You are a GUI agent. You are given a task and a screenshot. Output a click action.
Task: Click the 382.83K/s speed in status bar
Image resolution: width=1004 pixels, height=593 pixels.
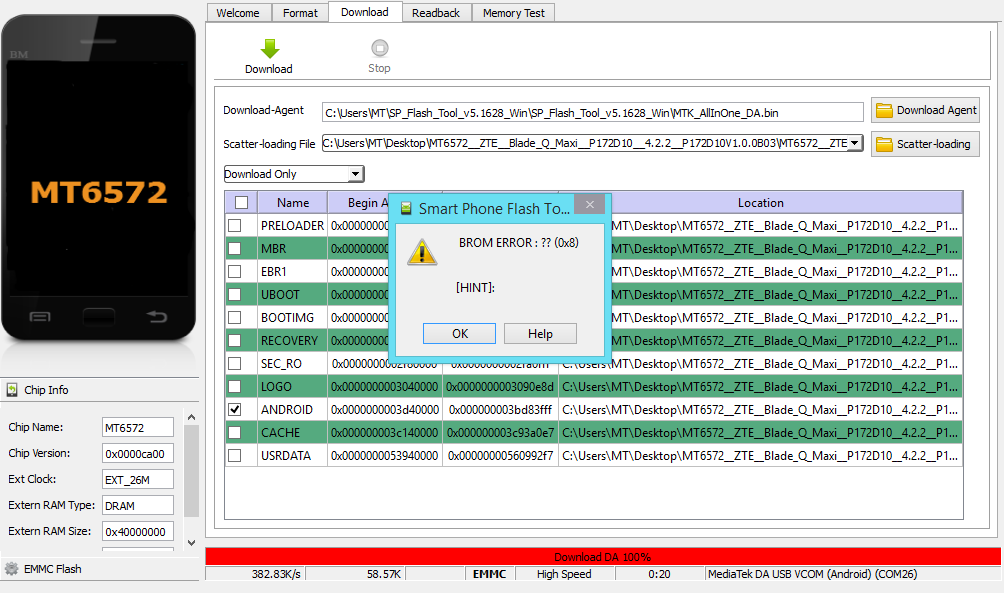pos(276,574)
